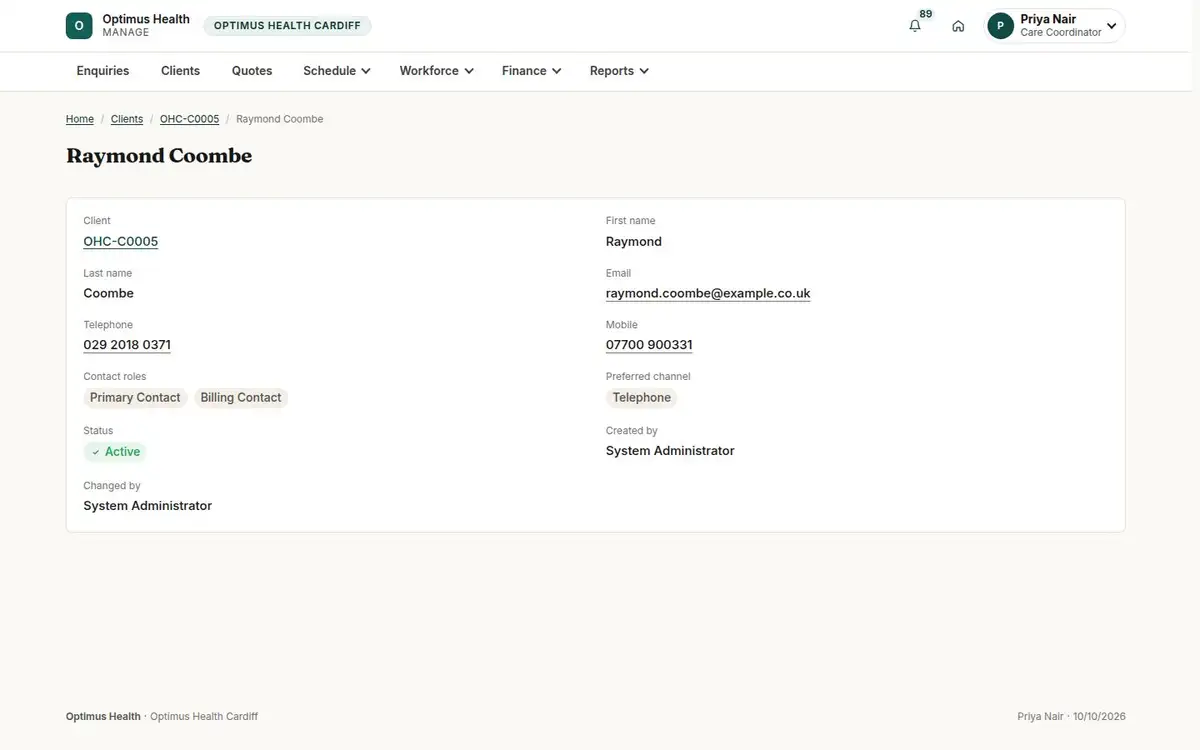Viewport: 1200px width, 750px height.
Task: Click the Optimus Health Cardiff branch badge
Action: (287, 26)
